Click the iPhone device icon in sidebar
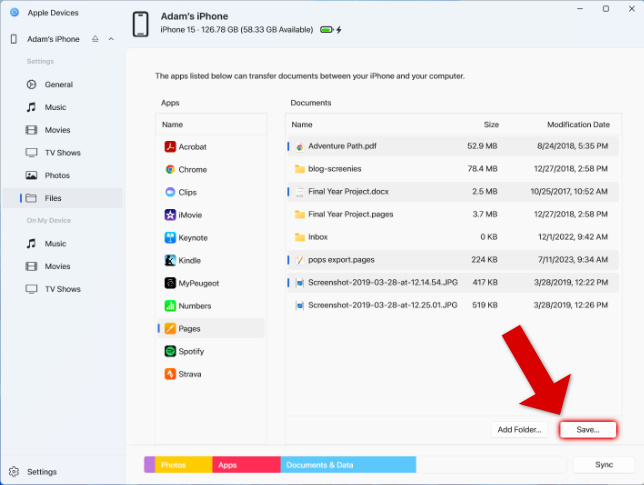 (x=14, y=39)
